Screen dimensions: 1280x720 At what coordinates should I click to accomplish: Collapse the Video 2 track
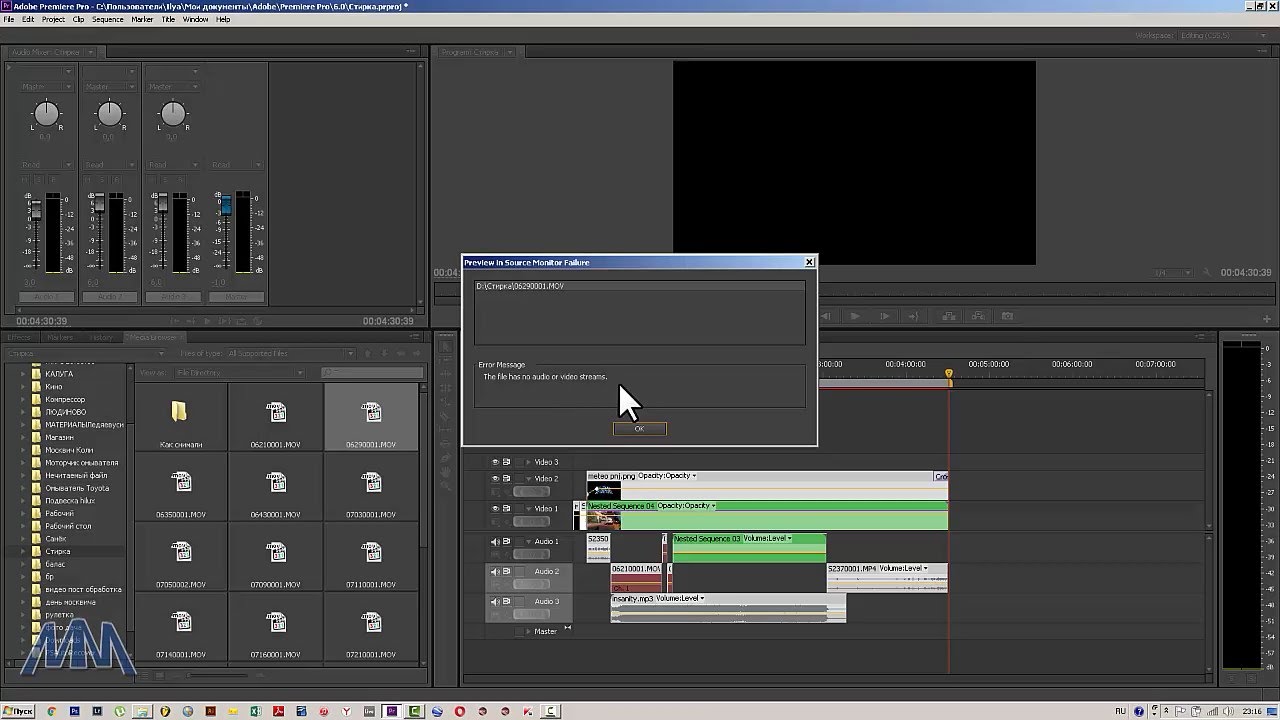528,478
